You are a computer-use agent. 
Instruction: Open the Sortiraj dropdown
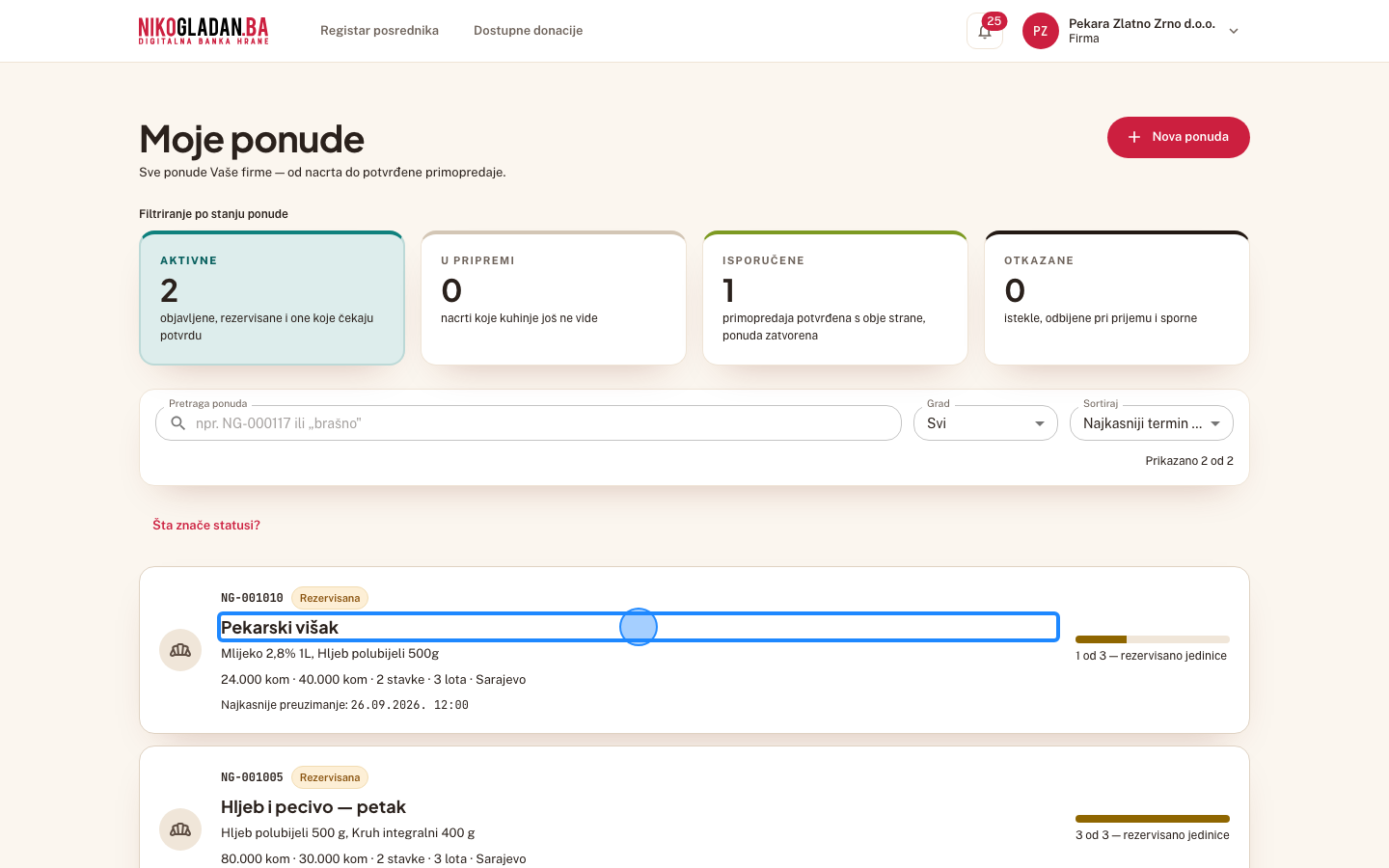(x=1152, y=423)
